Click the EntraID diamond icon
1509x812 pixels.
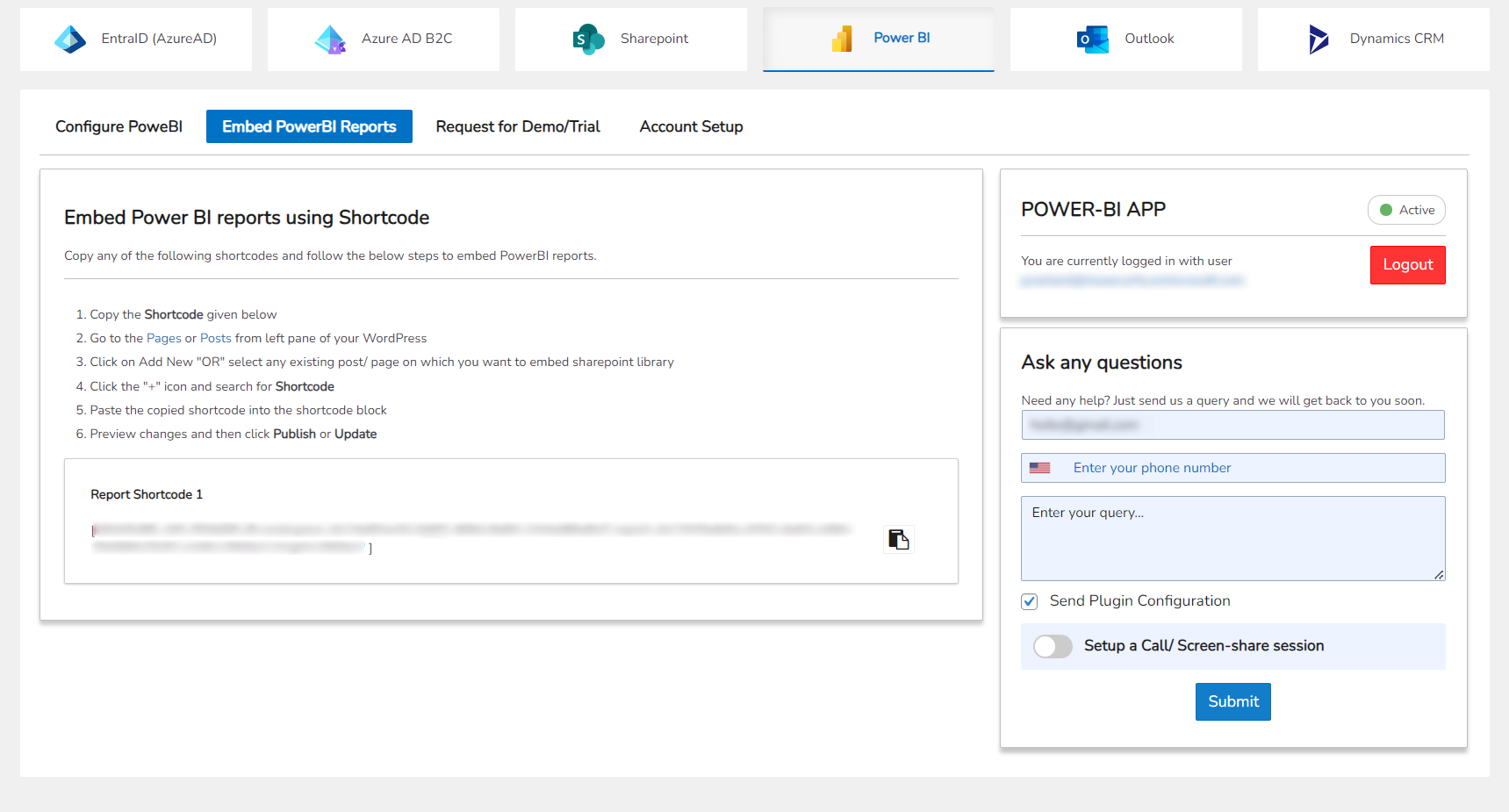coord(70,40)
